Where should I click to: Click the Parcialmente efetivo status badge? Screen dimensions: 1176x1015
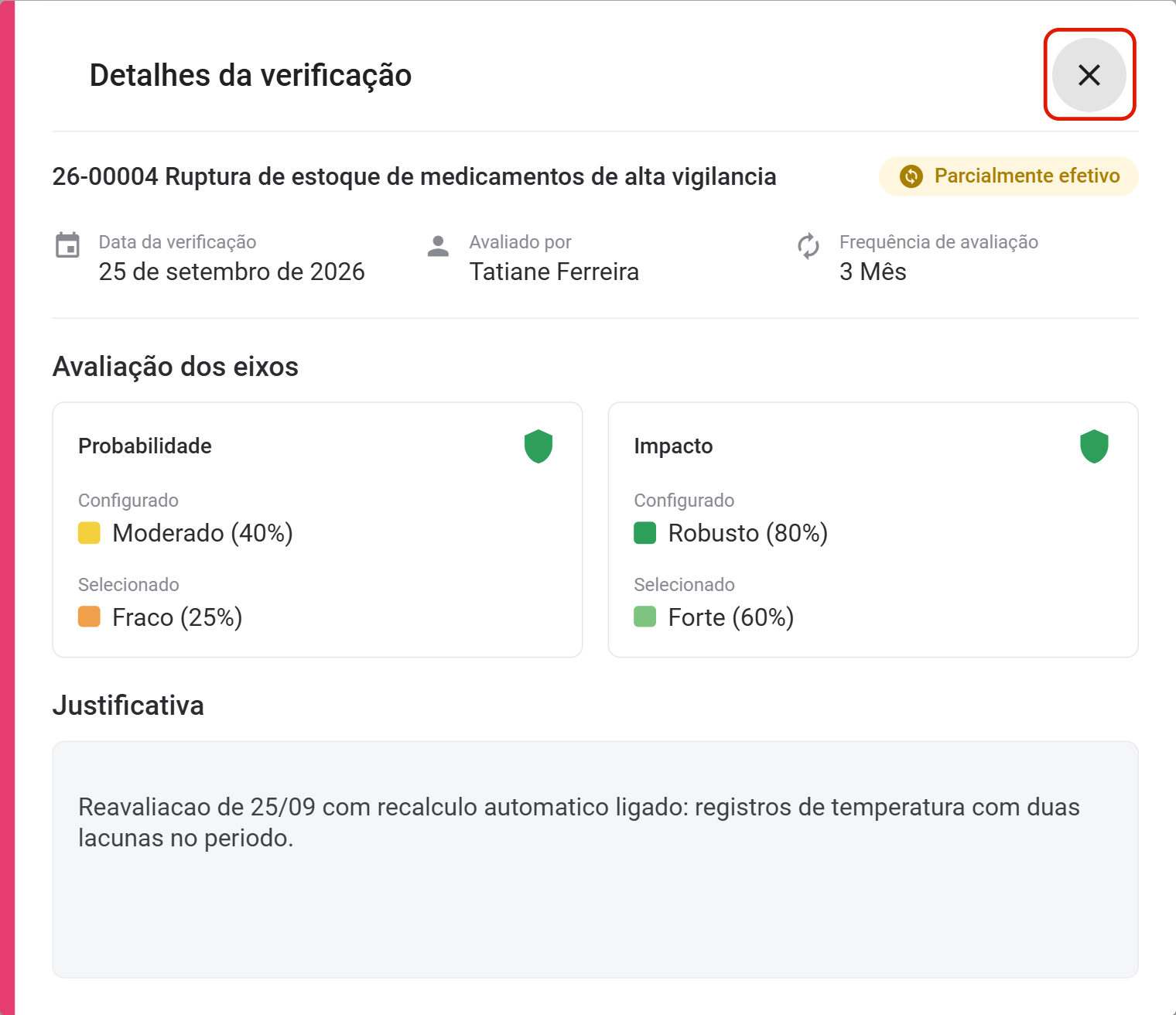click(1008, 176)
